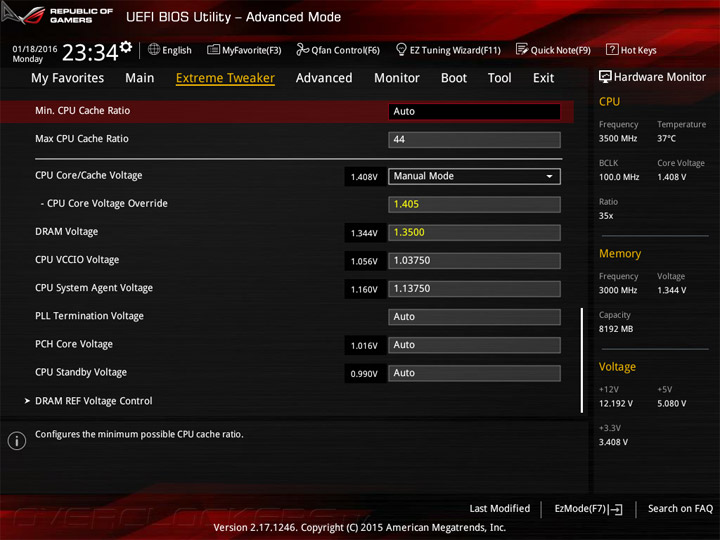This screenshot has width=720, height=540.
Task: Open Quick Note(F9) text button
Action: pos(561,50)
